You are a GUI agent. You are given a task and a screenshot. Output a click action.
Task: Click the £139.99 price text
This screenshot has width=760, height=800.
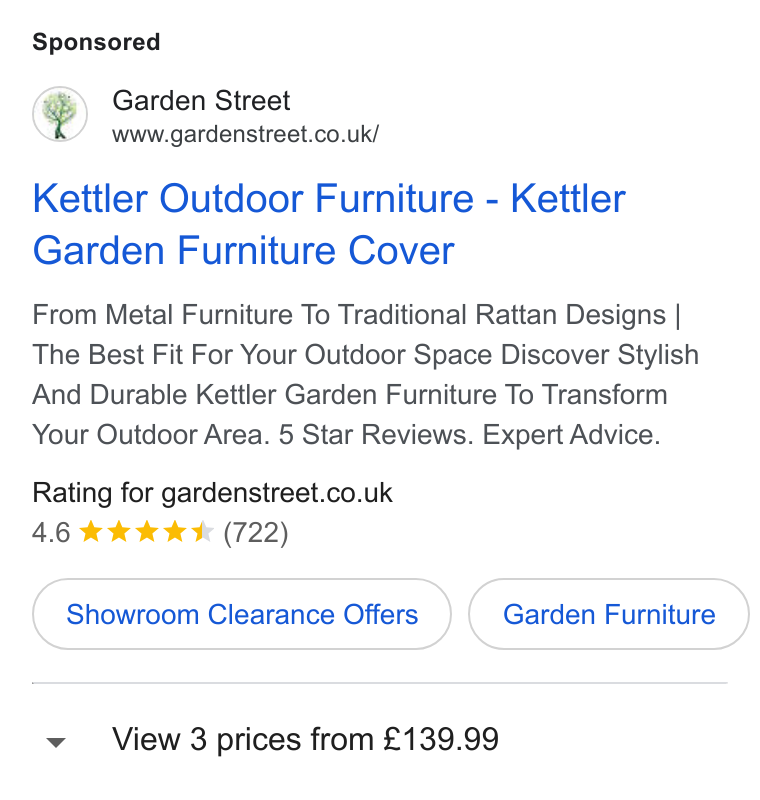441,739
